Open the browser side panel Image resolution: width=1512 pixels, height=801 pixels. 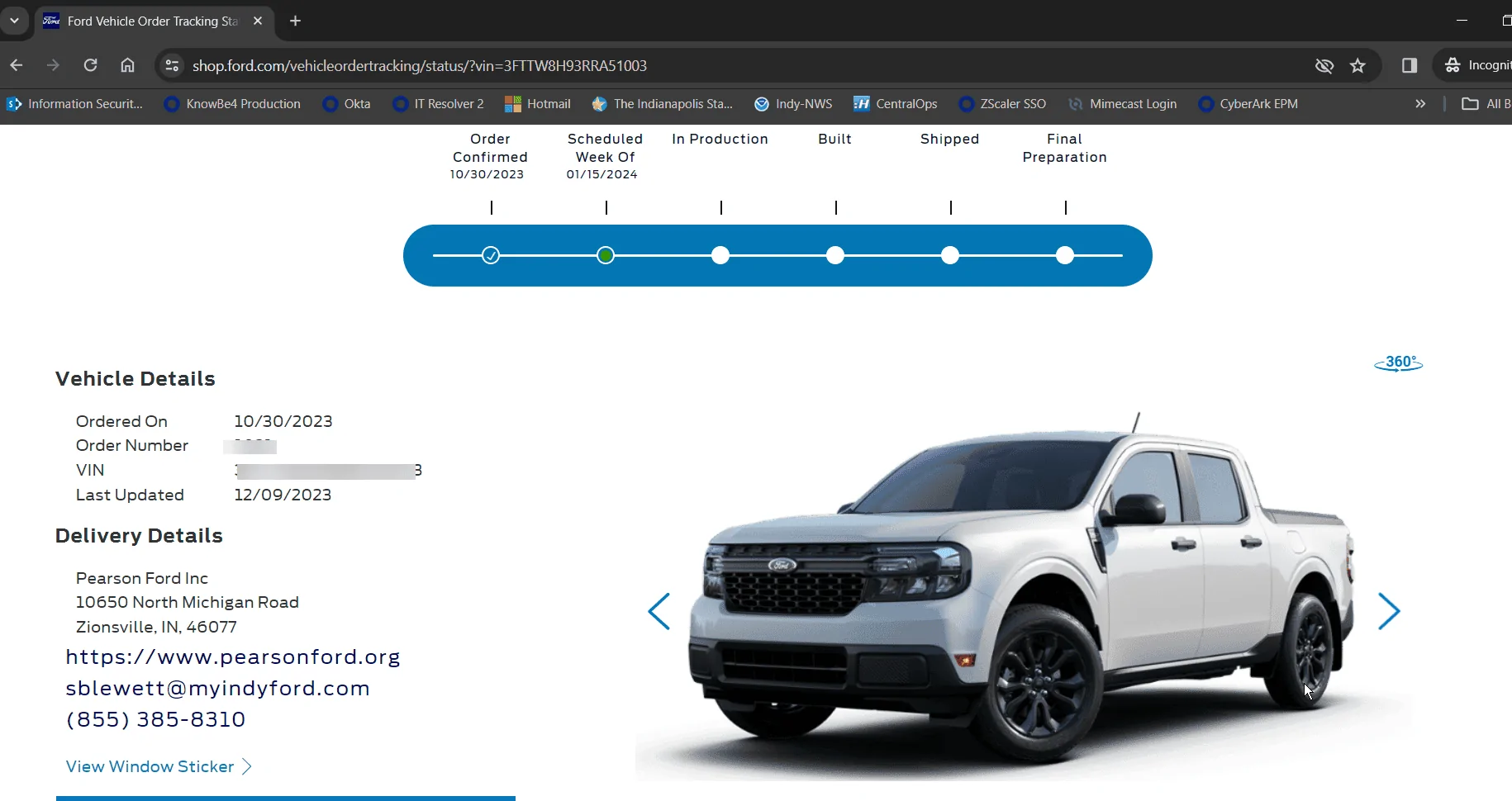point(1410,65)
